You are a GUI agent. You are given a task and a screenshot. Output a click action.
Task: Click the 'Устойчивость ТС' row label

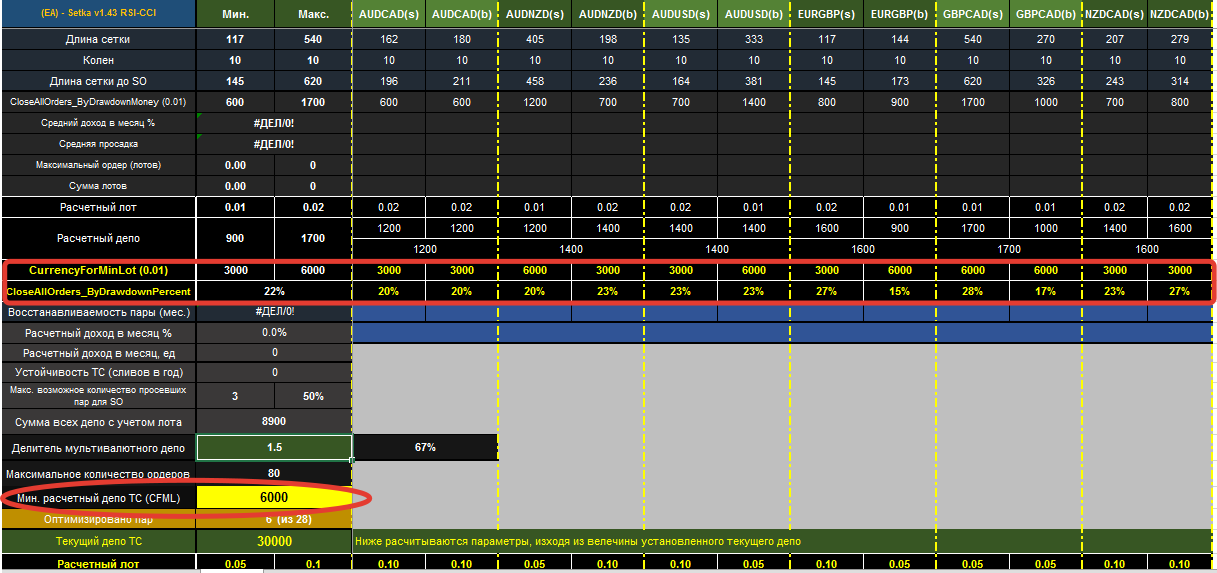click(x=98, y=373)
